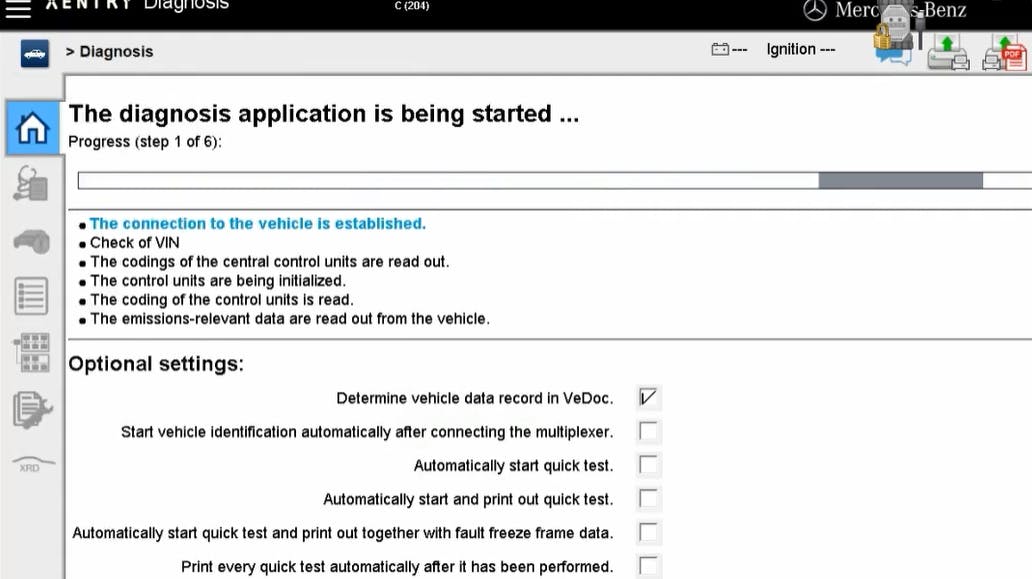1032x579 pixels.
Task: Click the printer icon with green arrow
Action: (948, 53)
